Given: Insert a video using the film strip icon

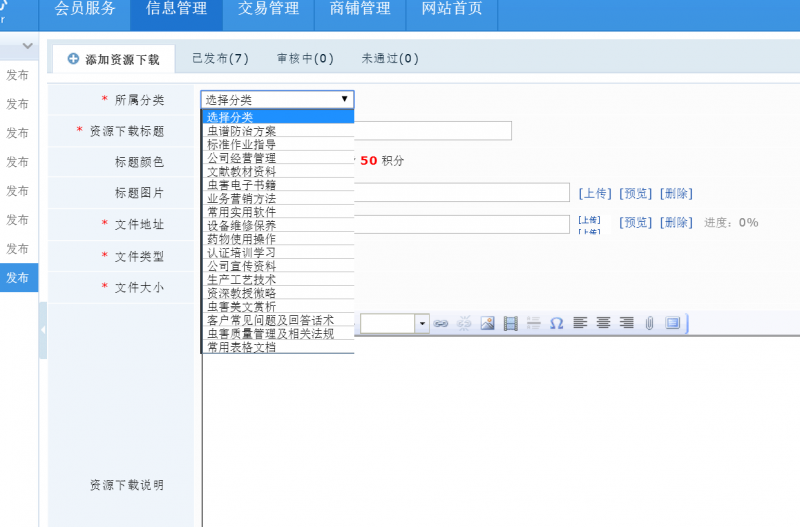Looking at the screenshot, I should click(510, 323).
